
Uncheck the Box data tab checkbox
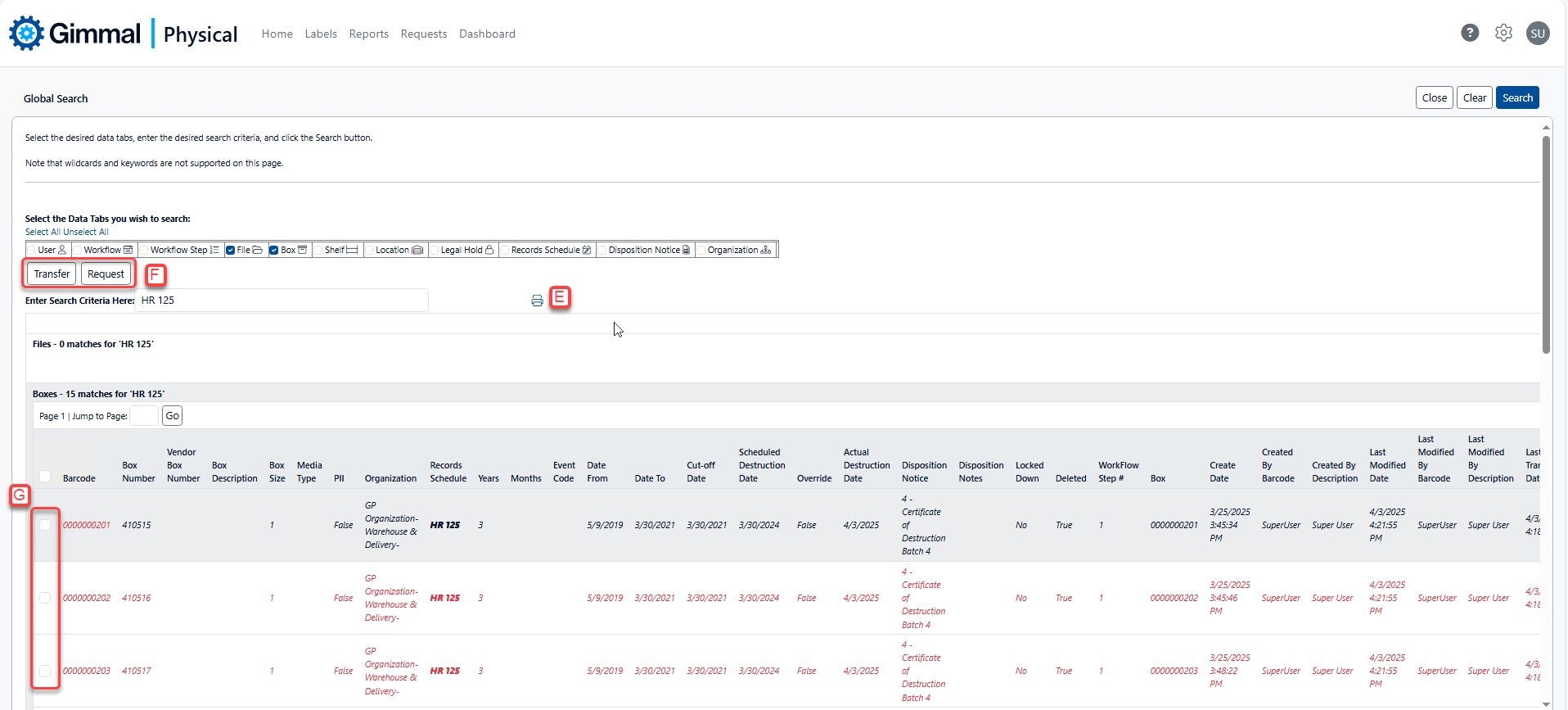274,250
